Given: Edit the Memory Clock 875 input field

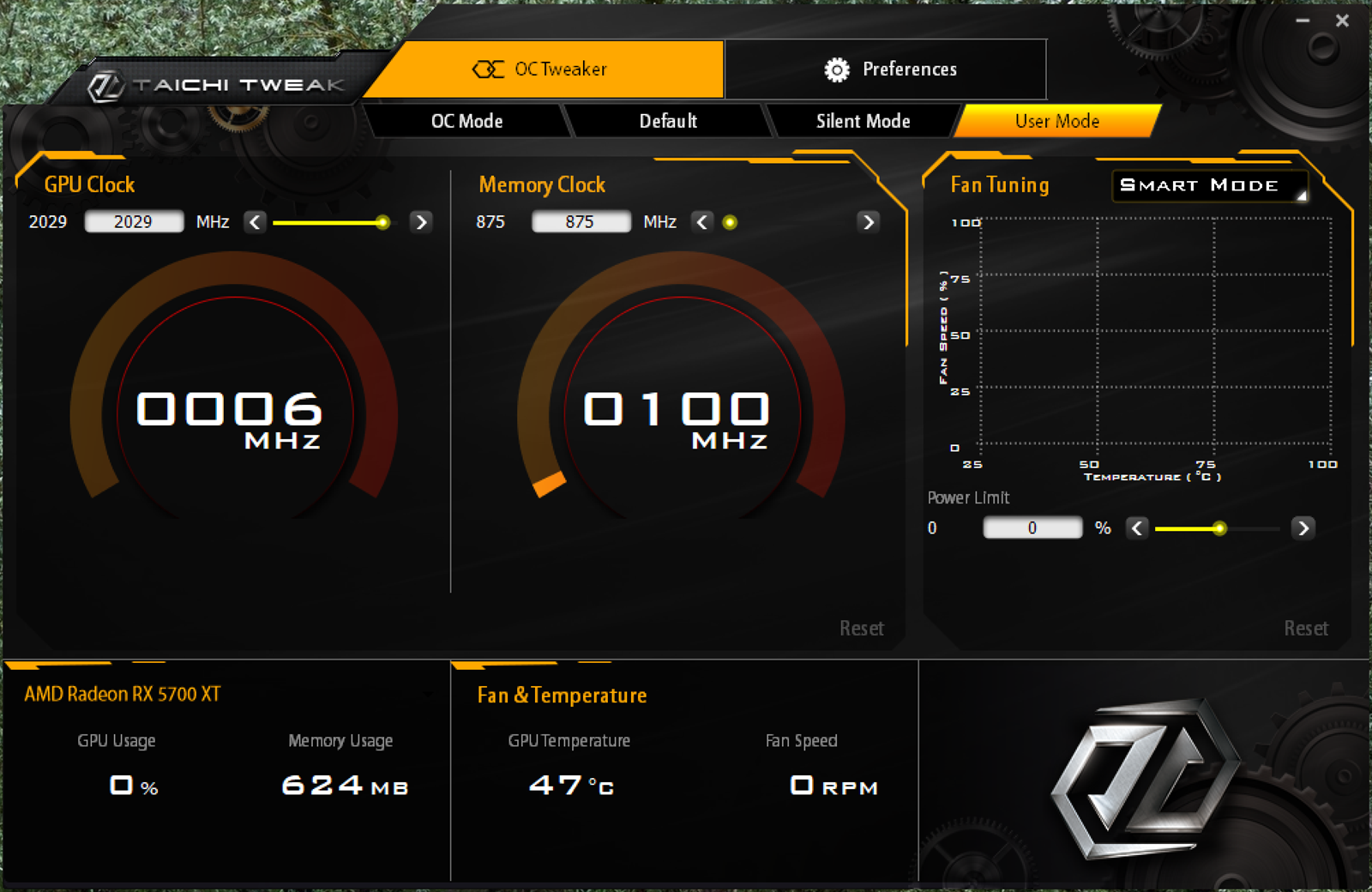Looking at the screenshot, I should 581,222.
